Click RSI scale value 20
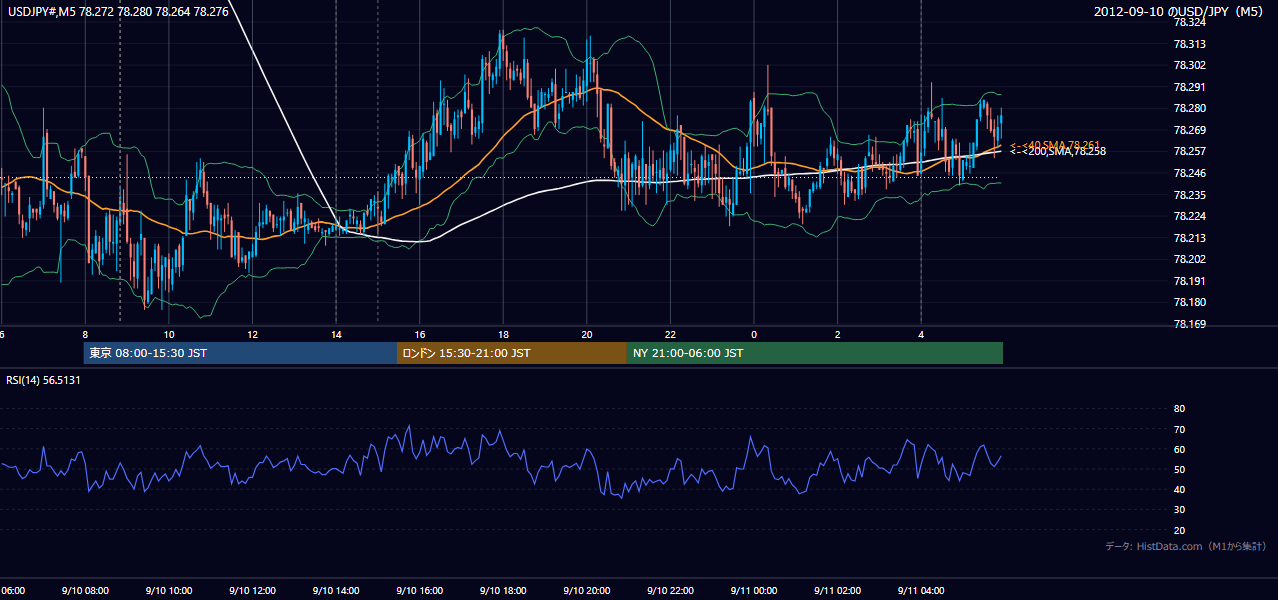Screen dimensions: 1278x600 pyautogui.click(x=1179, y=530)
